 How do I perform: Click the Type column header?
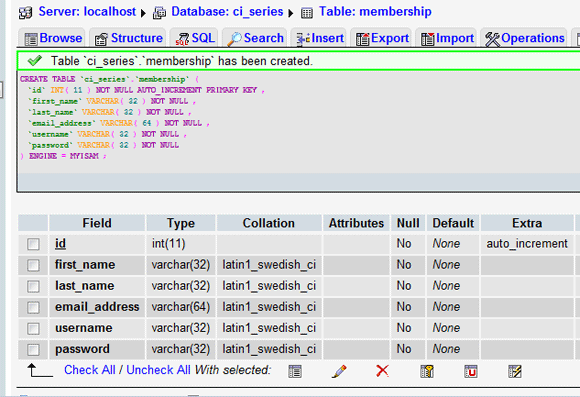coord(181,223)
